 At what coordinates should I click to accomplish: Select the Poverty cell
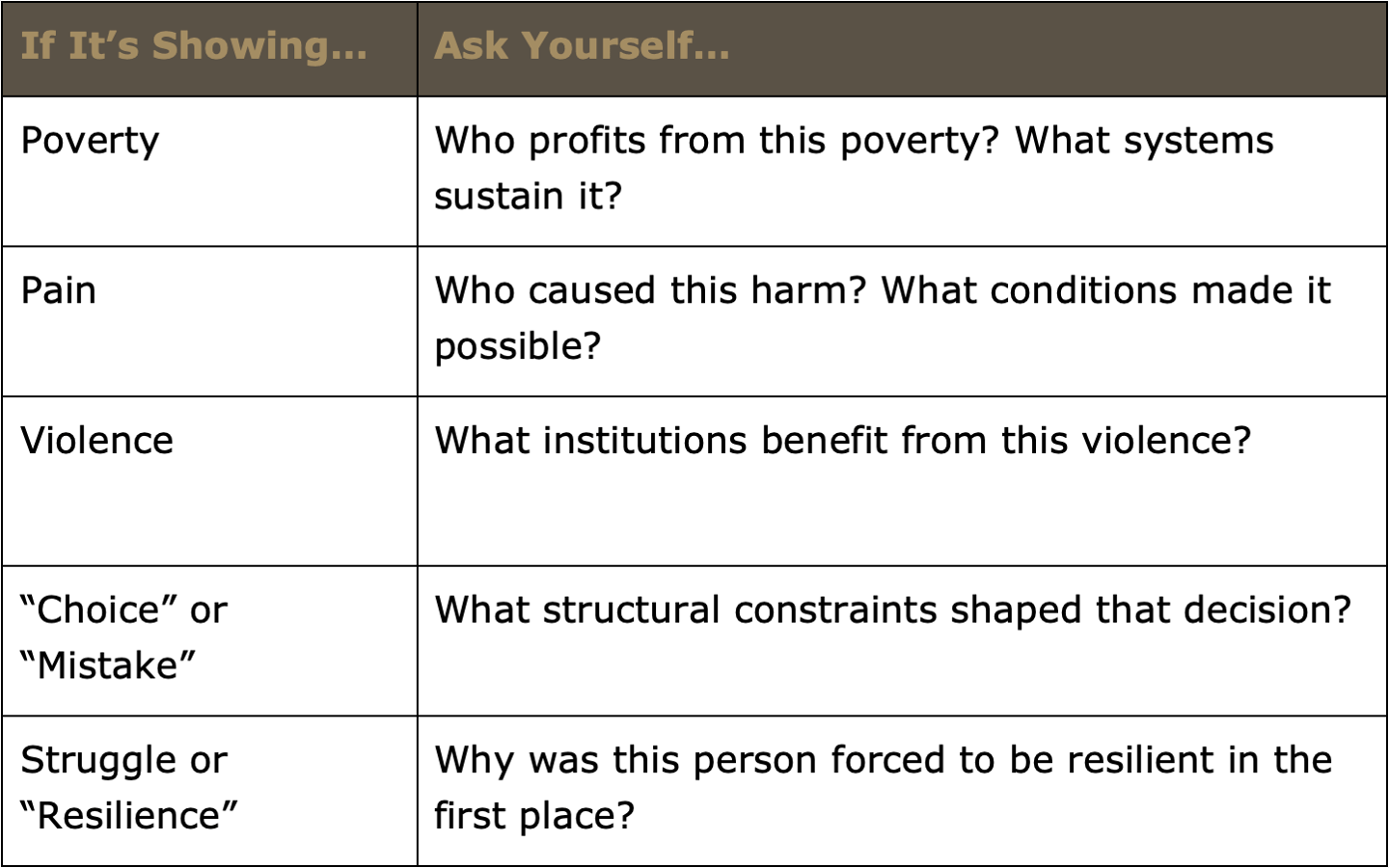coord(209,172)
